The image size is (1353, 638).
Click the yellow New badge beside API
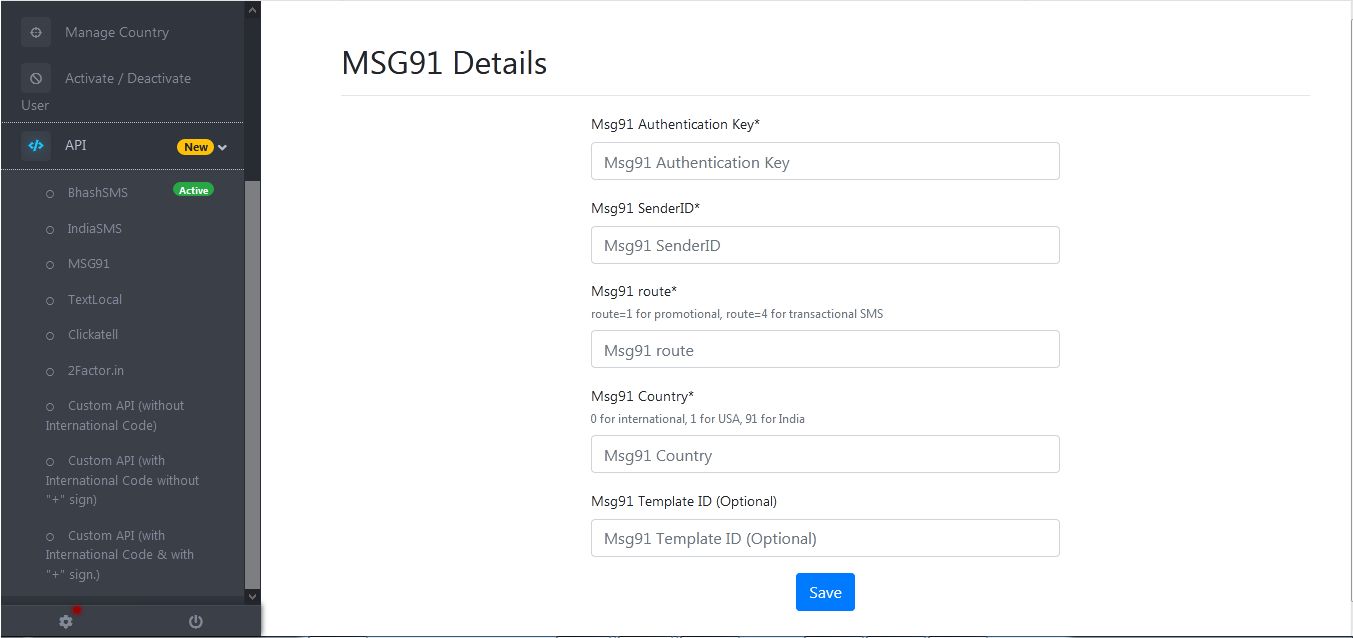tap(196, 146)
